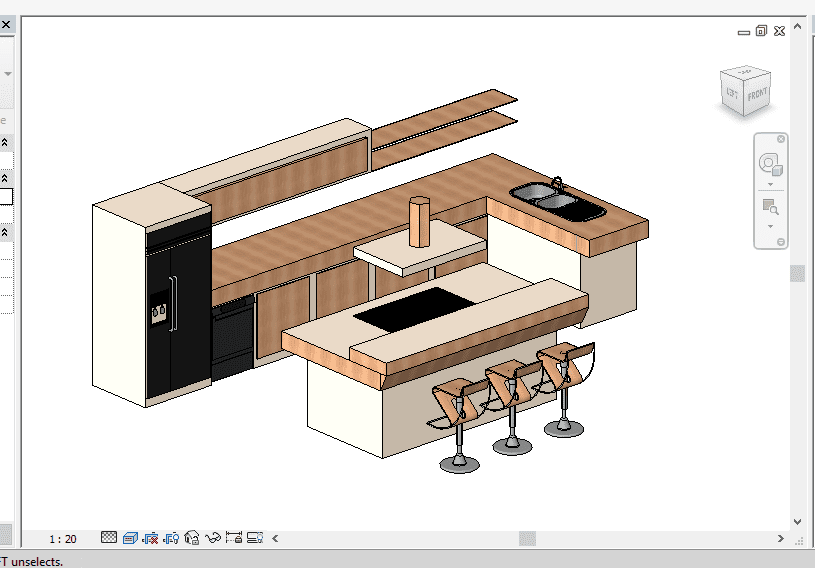Open the Full Navigation Wheel on navigation bar
This screenshot has width=815, height=568.
coord(770,164)
